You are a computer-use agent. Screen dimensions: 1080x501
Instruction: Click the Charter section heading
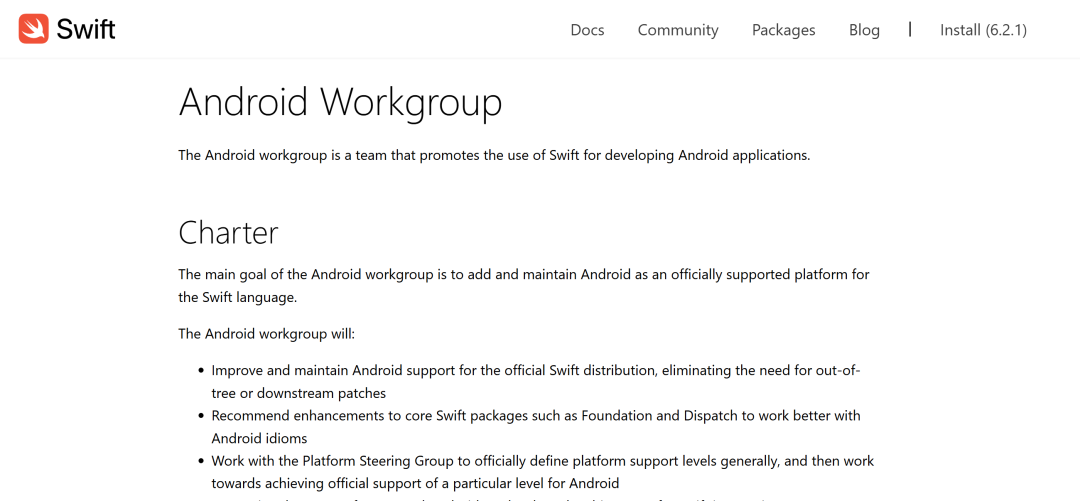[229, 232]
